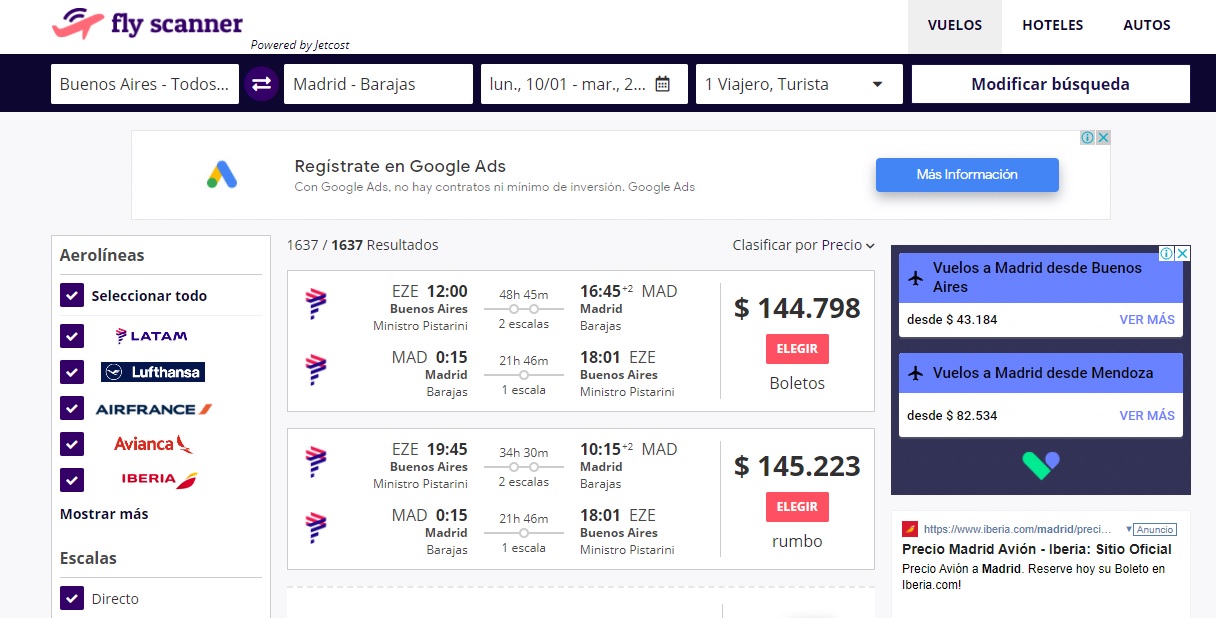Click plane icon in Mendoza ad

coord(916,373)
